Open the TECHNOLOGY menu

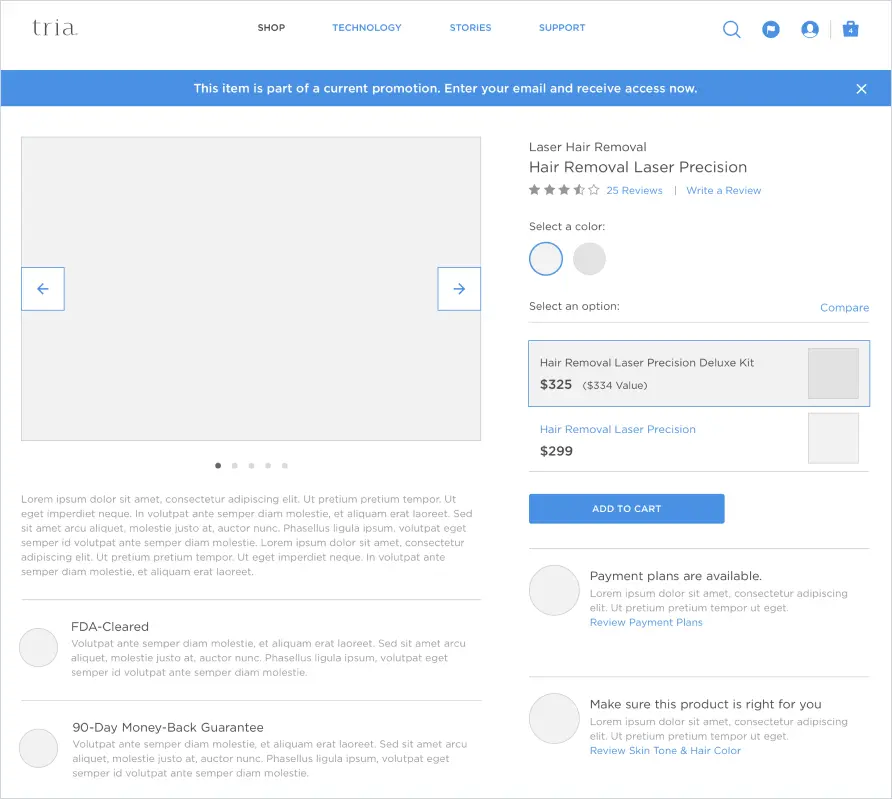(x=367, y=28)
